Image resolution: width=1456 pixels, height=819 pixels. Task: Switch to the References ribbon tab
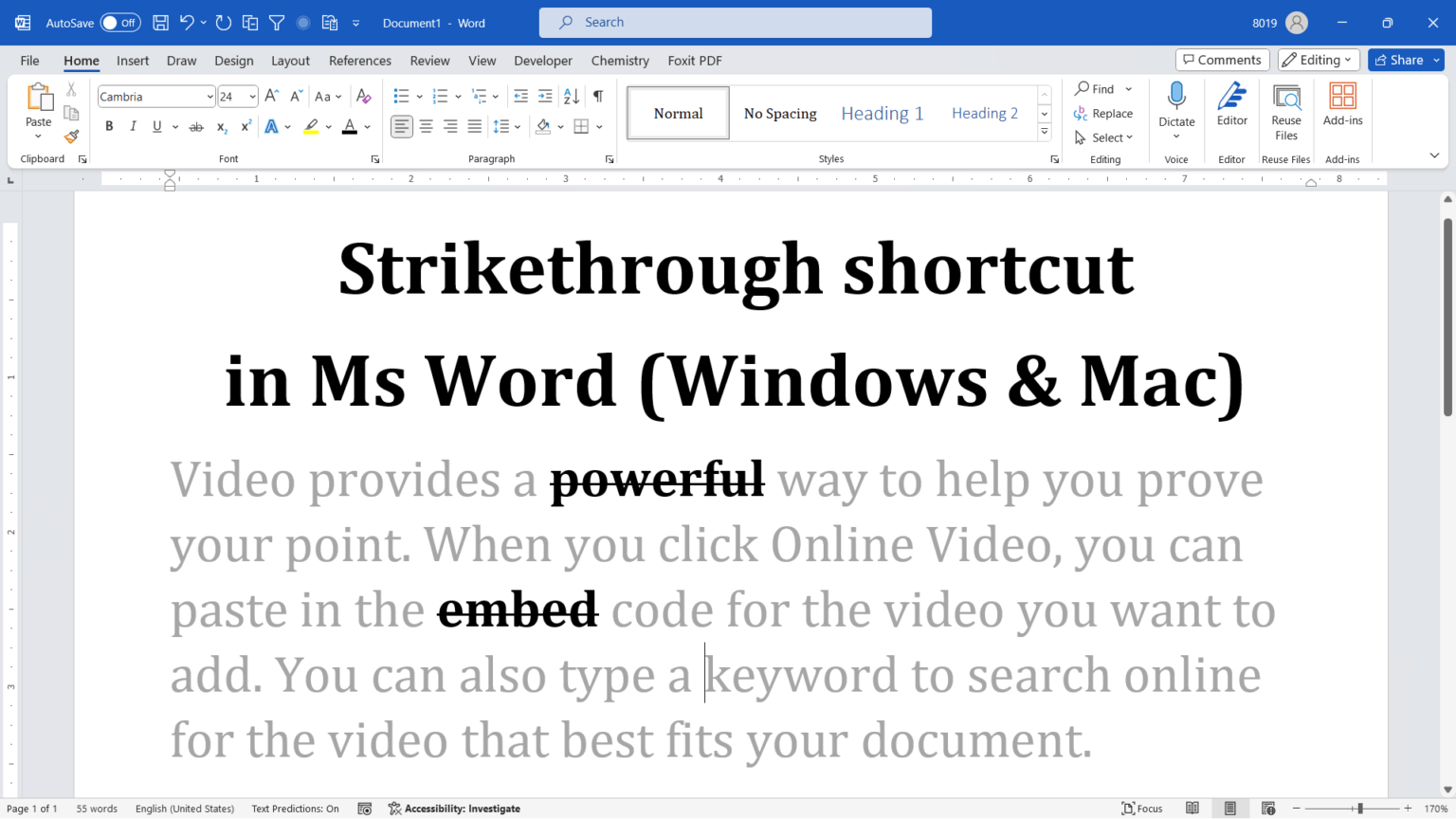(x=360, y=60)
